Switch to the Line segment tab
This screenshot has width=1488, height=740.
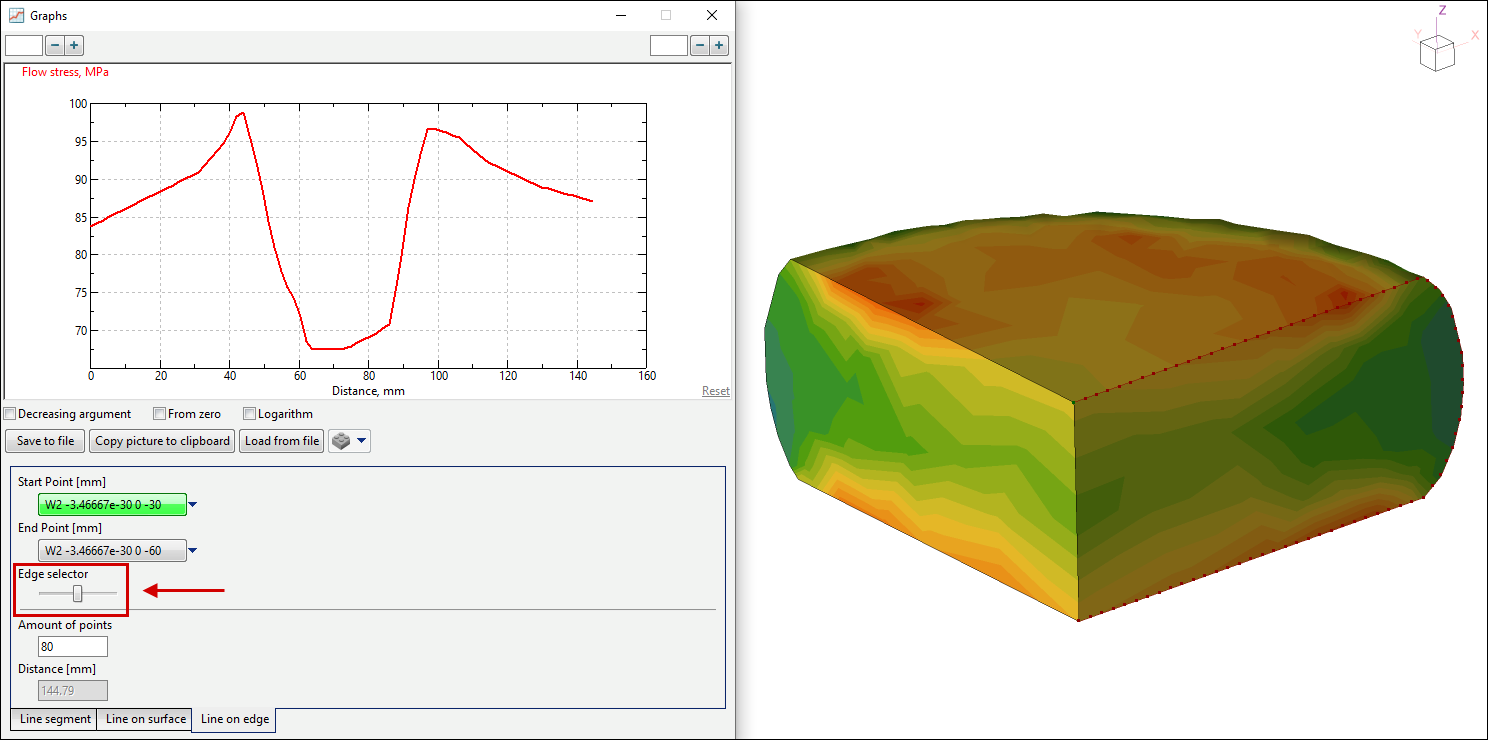coord(54,719)
